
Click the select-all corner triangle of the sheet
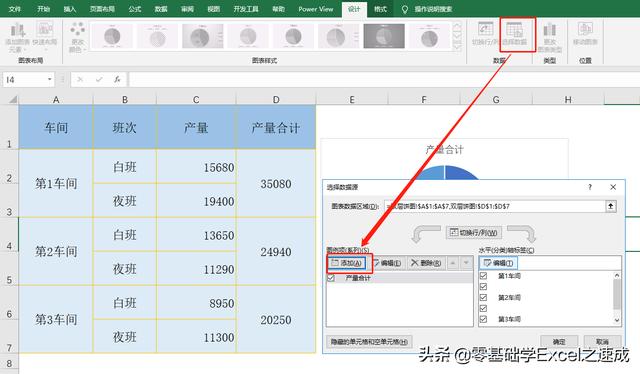tap(13, 99)
